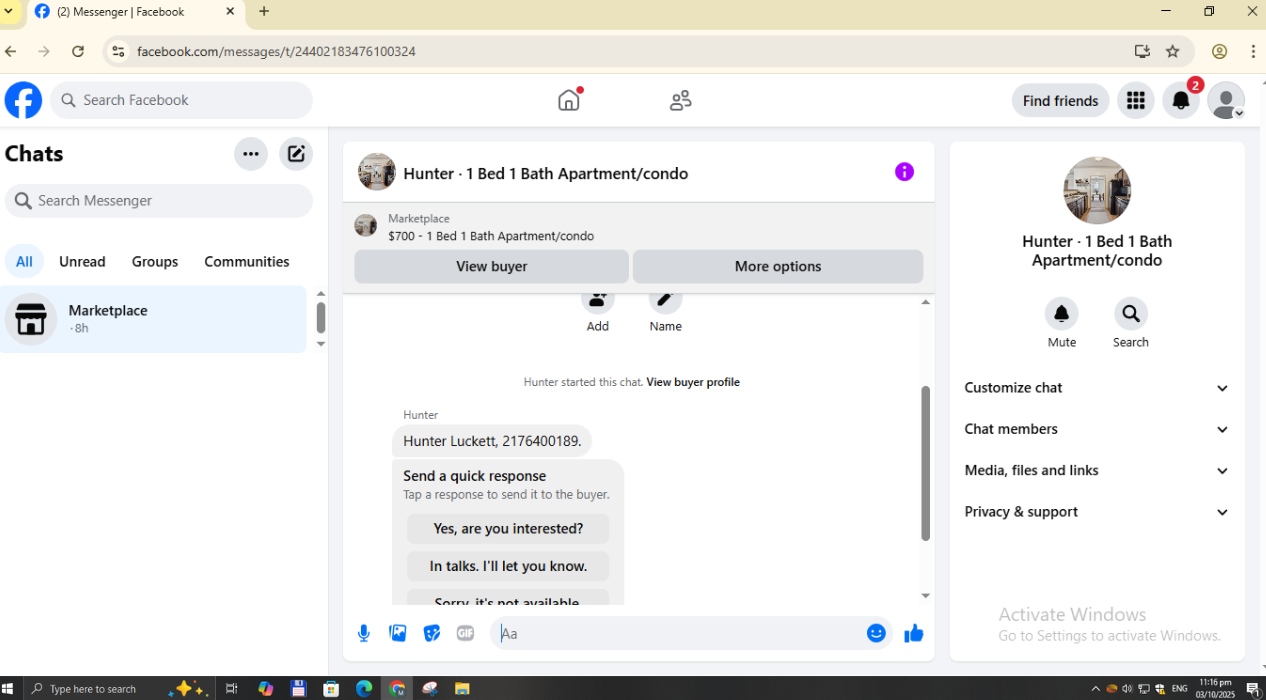This screenshot has height=700, width=1266.
Task: Open Microsoft Edge from taskbar
Action: (364, 689)
